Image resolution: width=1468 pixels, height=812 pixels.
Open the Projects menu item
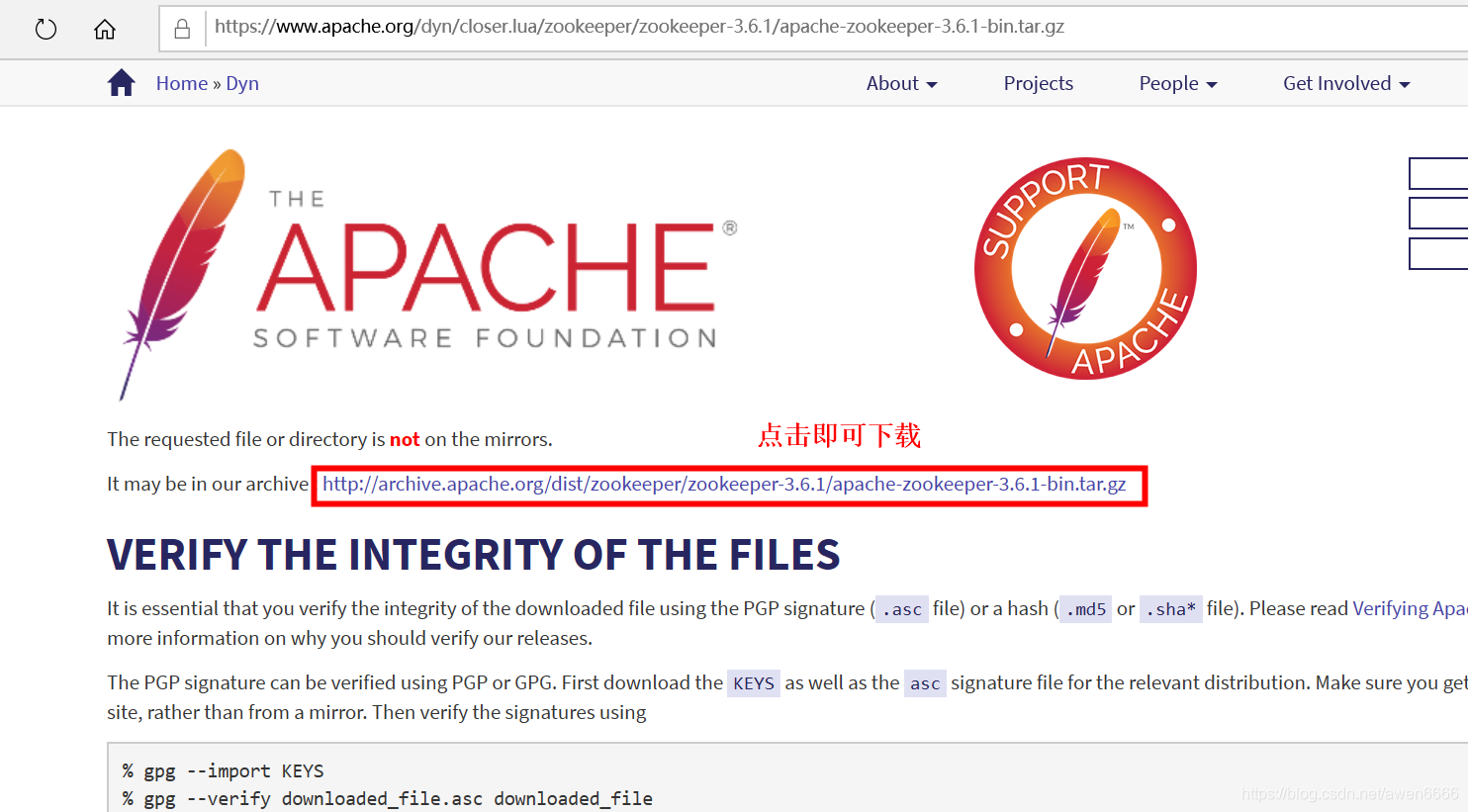point(1038,83)
